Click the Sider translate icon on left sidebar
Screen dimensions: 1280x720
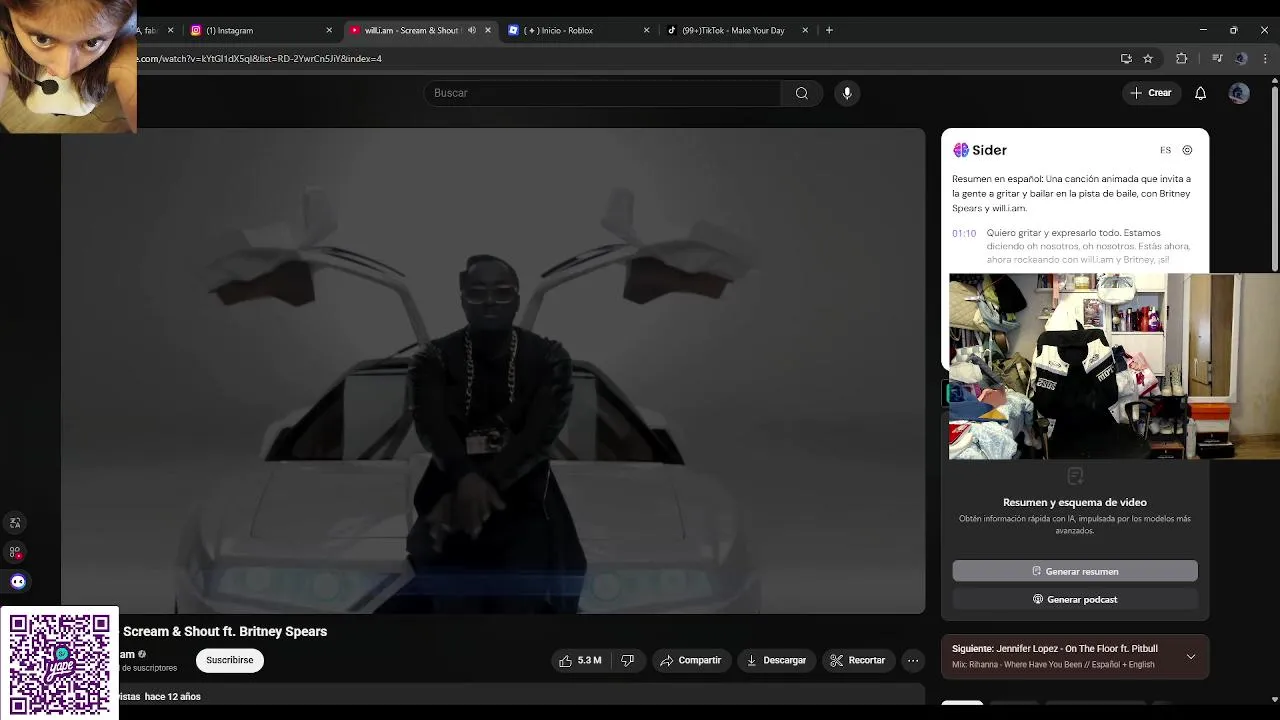pos(15,523)
